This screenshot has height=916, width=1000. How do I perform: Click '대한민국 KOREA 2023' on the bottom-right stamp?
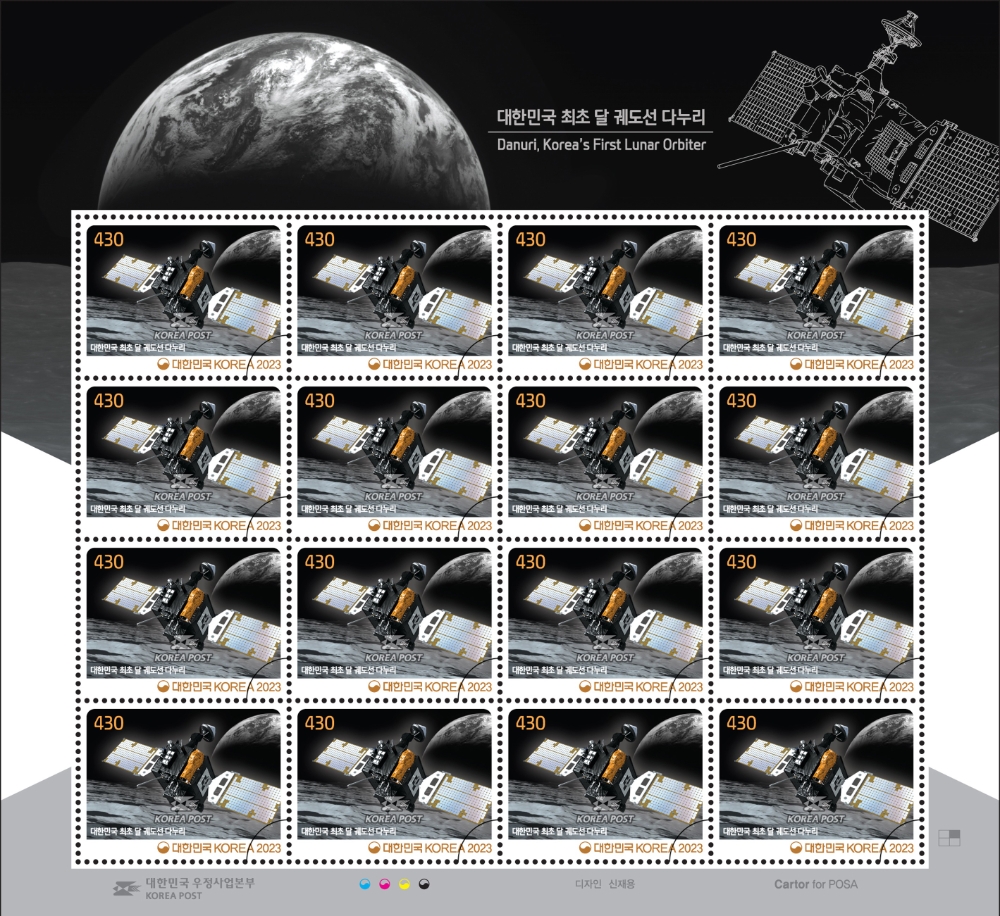[852, 848]
